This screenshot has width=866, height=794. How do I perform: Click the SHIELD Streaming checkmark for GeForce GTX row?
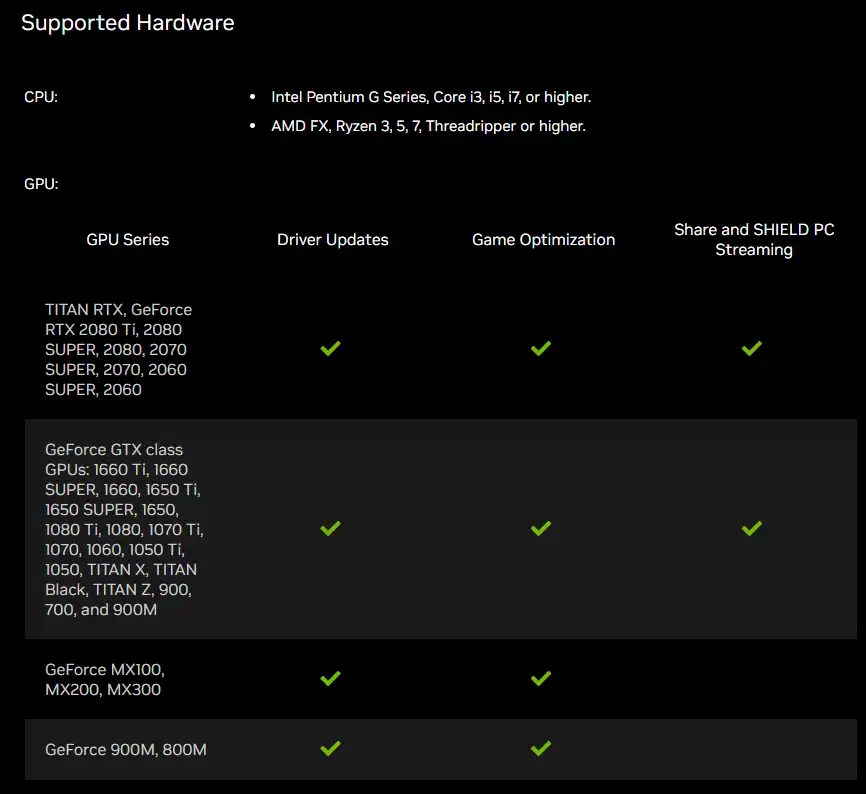(x=751, y=529)
